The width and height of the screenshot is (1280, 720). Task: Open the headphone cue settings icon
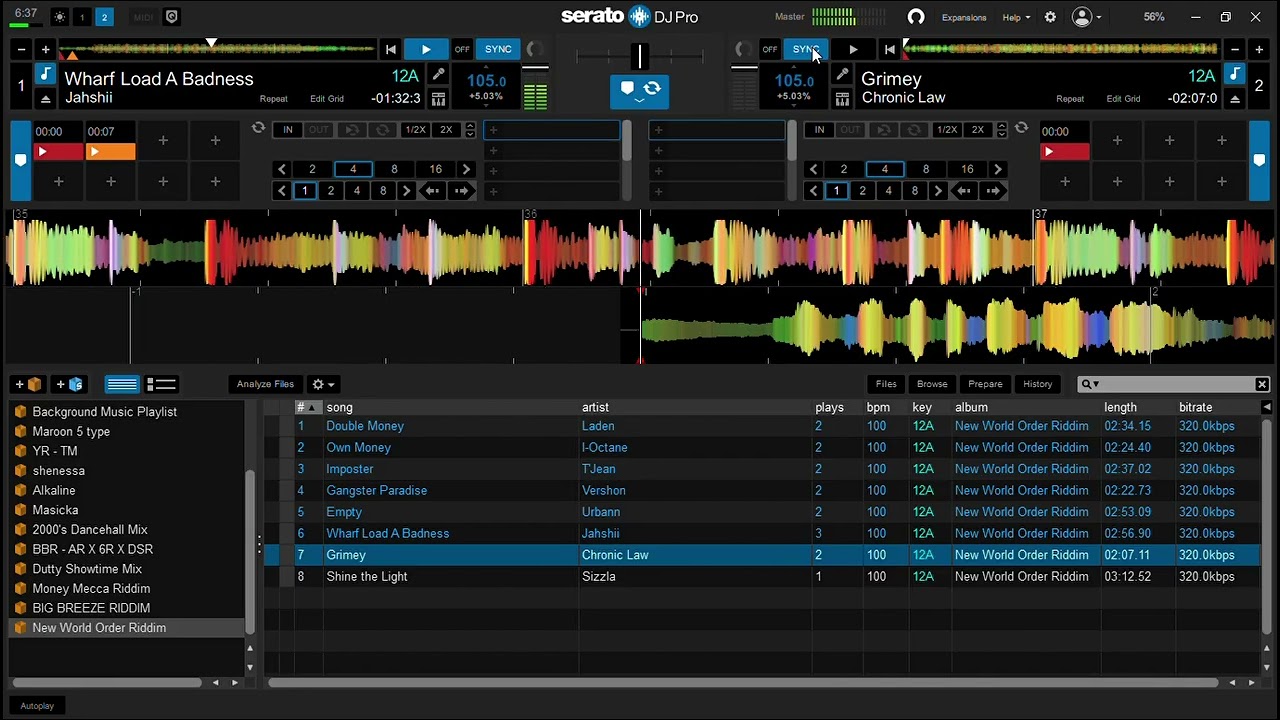click(915, 17)
